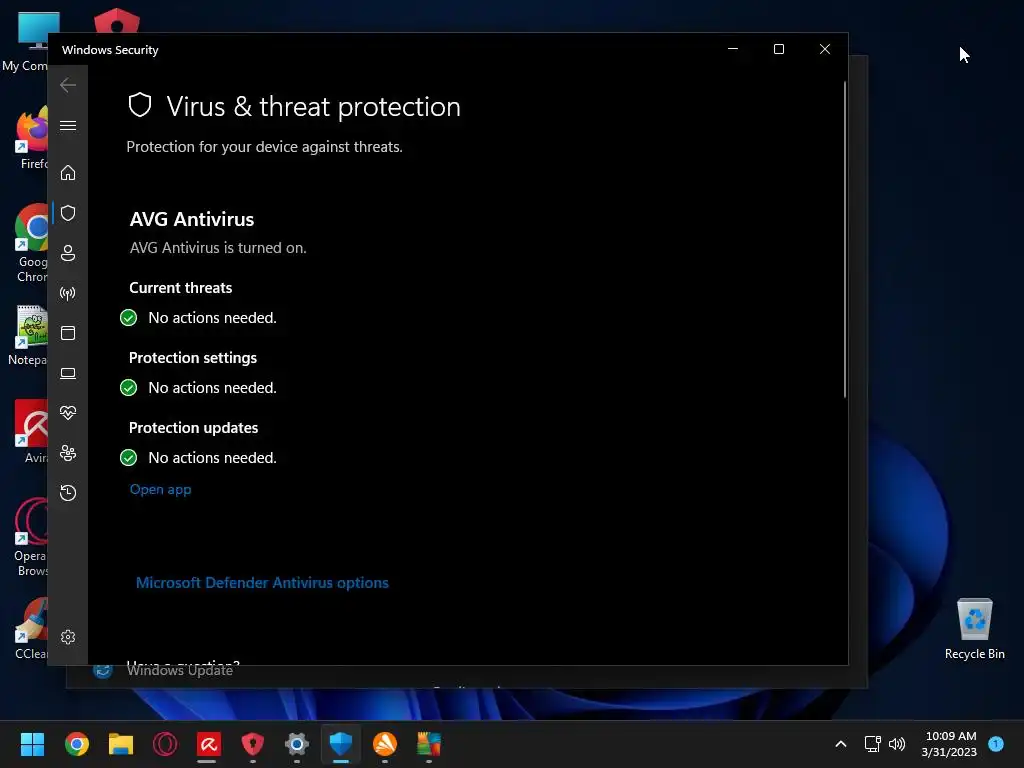
Task: Click Open app link
Action: (x=161, y=489)
